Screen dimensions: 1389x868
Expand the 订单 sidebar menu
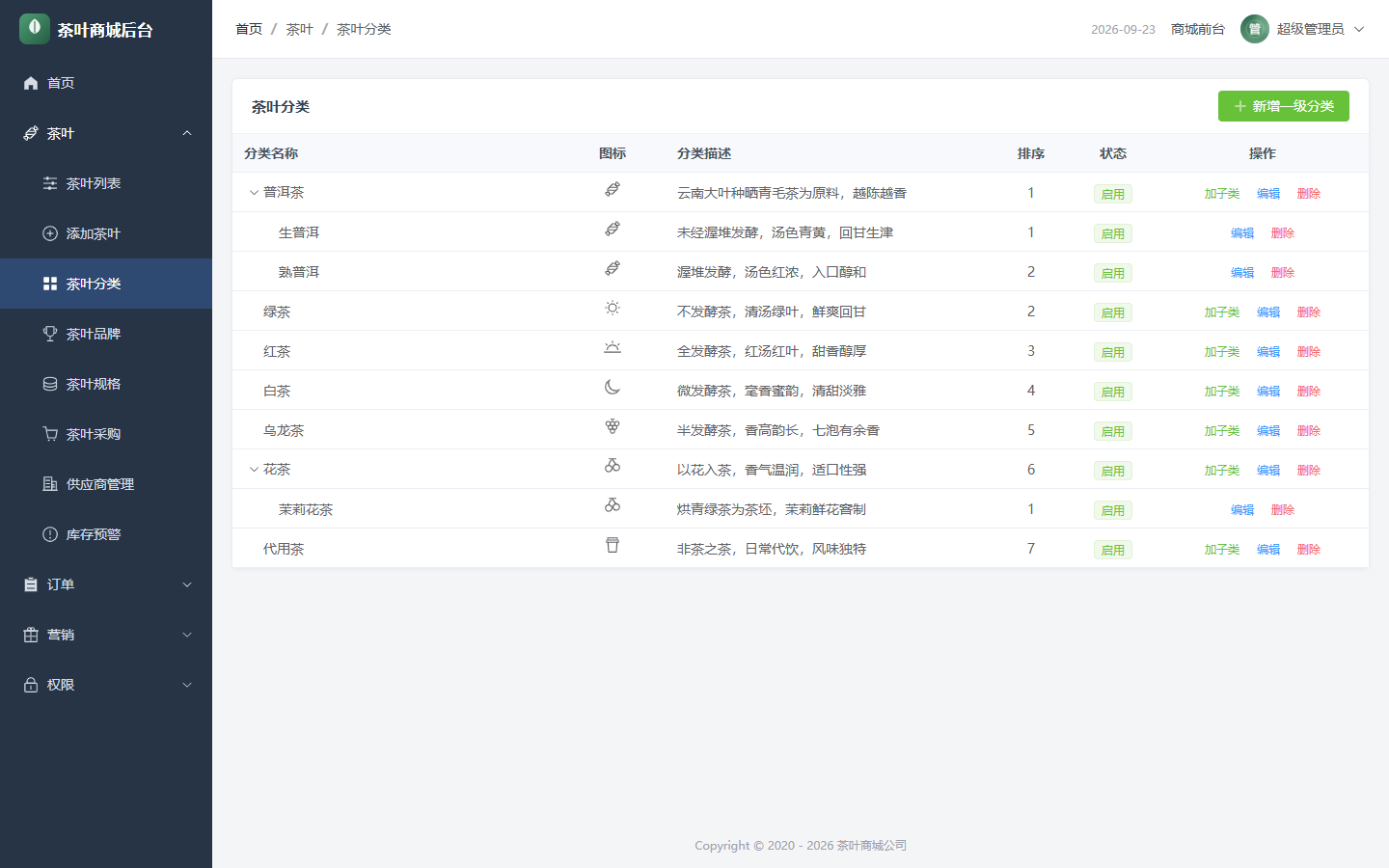106,584
